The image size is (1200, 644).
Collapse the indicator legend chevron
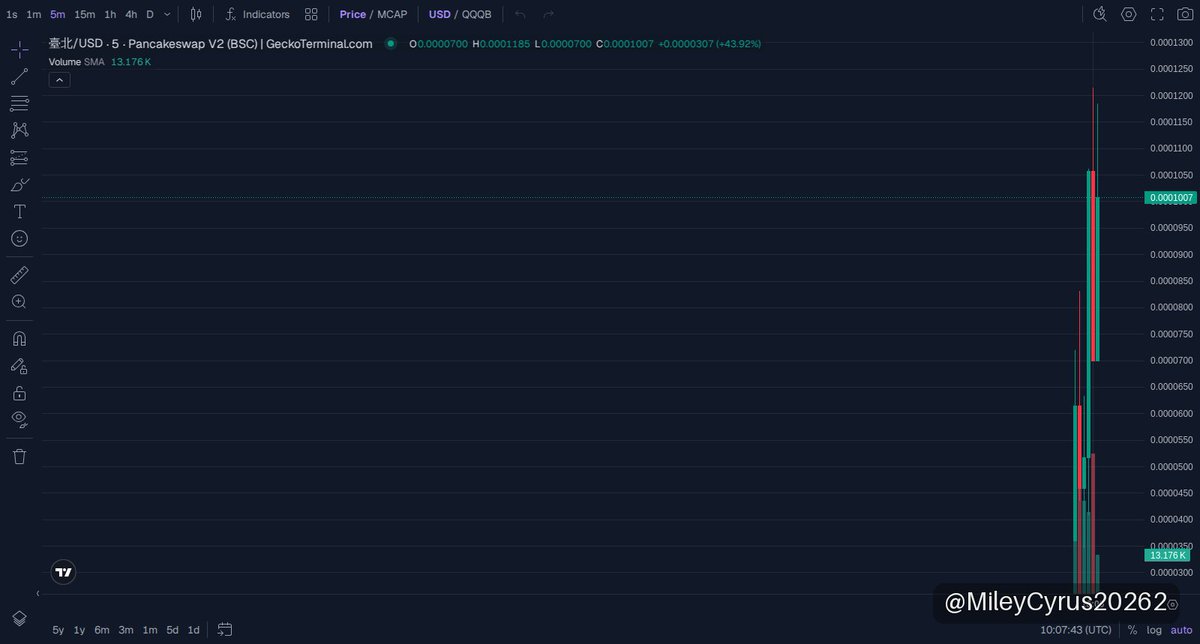pos(60,80)
